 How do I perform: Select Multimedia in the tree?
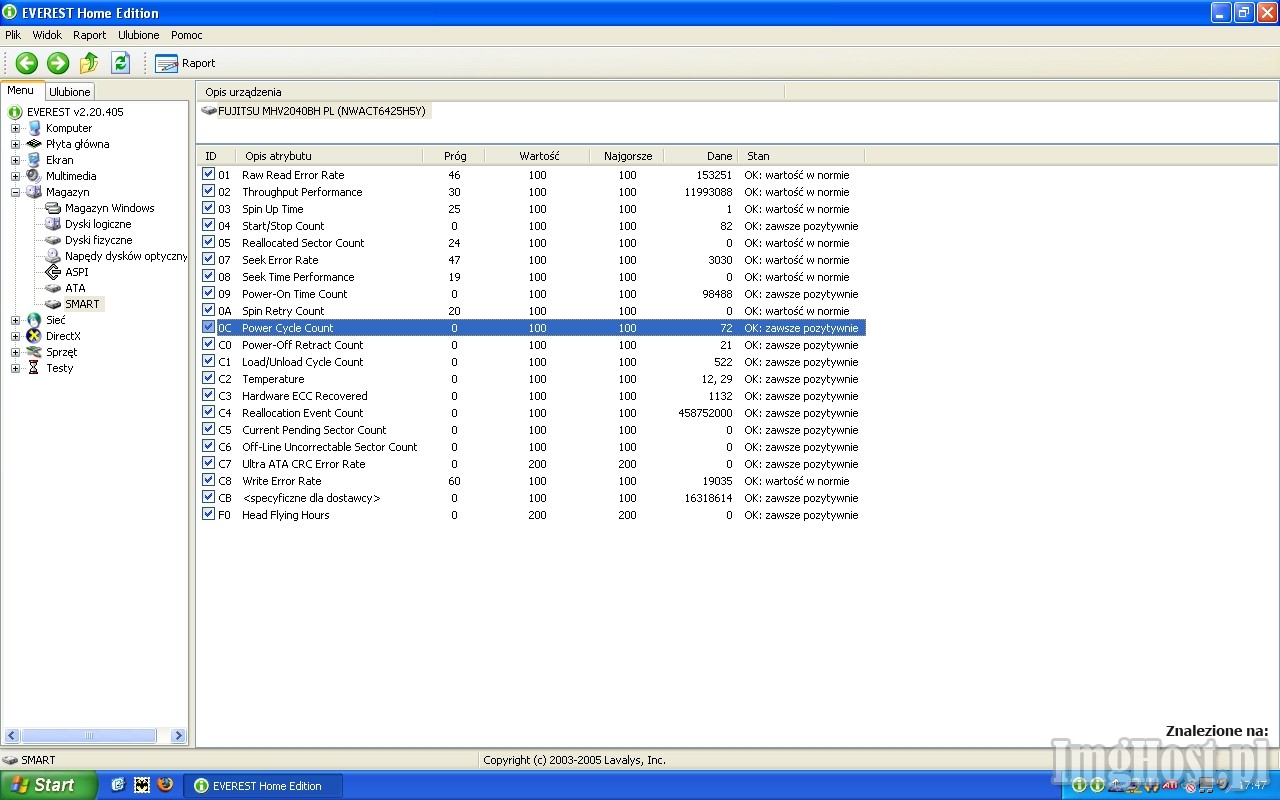tap(71, 176)
